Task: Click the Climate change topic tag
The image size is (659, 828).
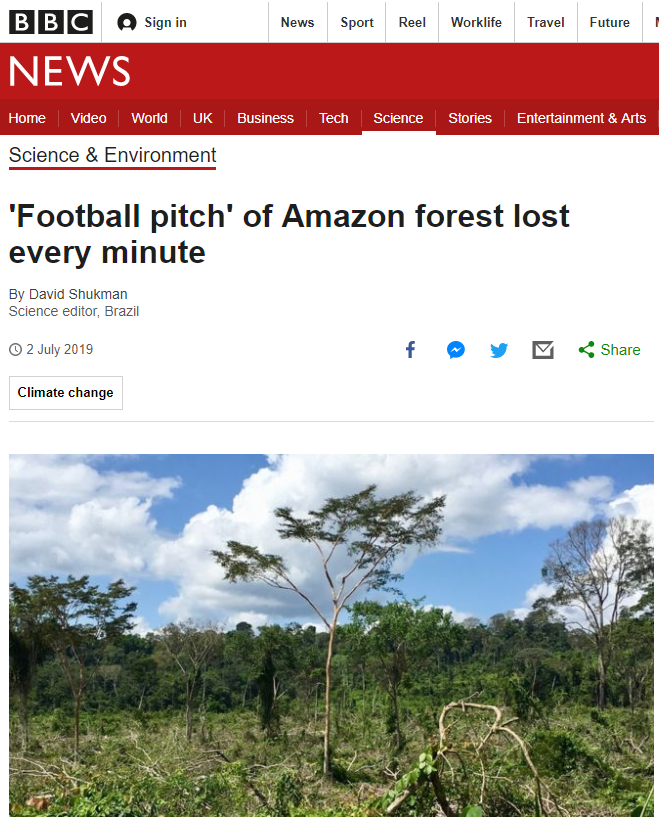Action: coord(66,393)
